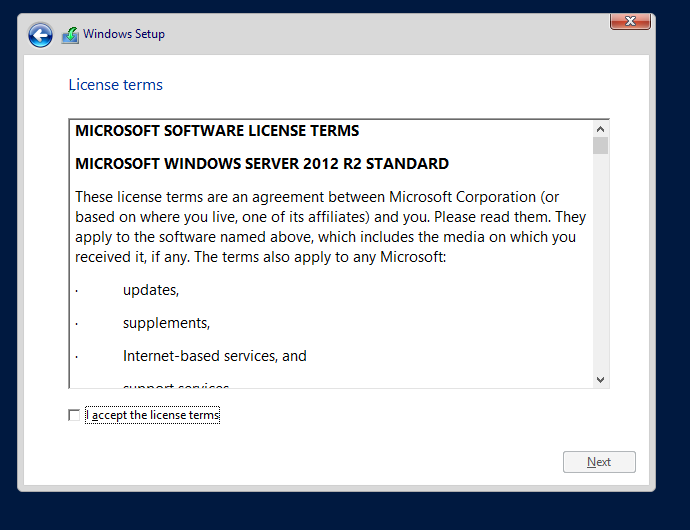This screenshot has height=530, width=690.
Task: Click the blue back arrow button
Action: pyautogui.click(x=40, y=36)
